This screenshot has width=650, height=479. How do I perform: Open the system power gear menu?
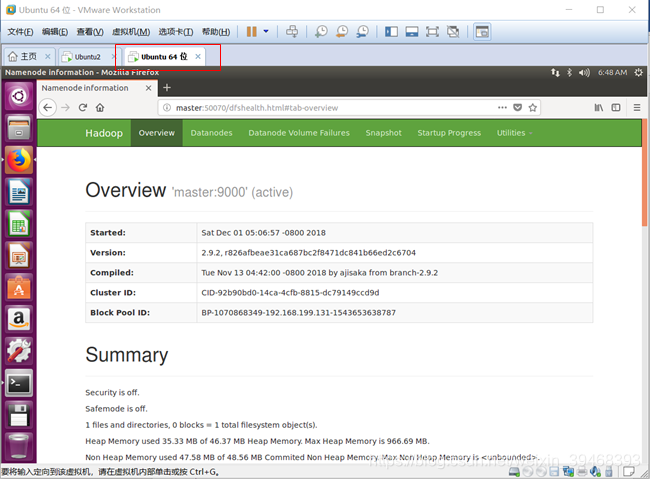638,73
